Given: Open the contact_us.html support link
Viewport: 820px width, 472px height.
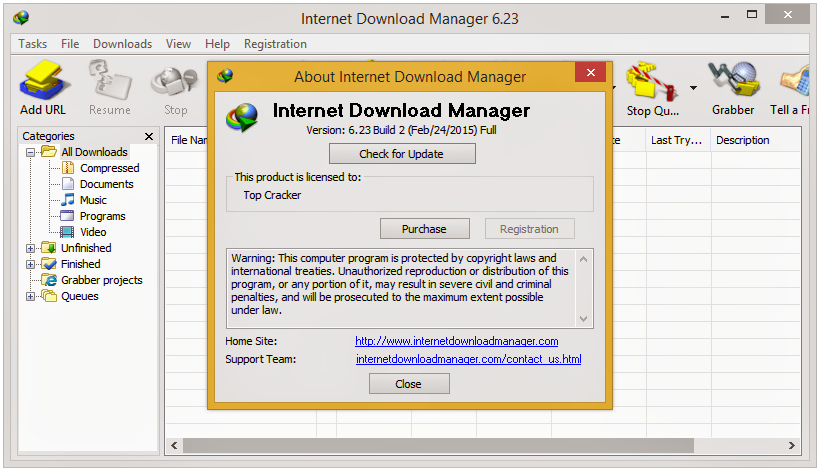Looking at the screenshot, I should click(x=469, y=359).
